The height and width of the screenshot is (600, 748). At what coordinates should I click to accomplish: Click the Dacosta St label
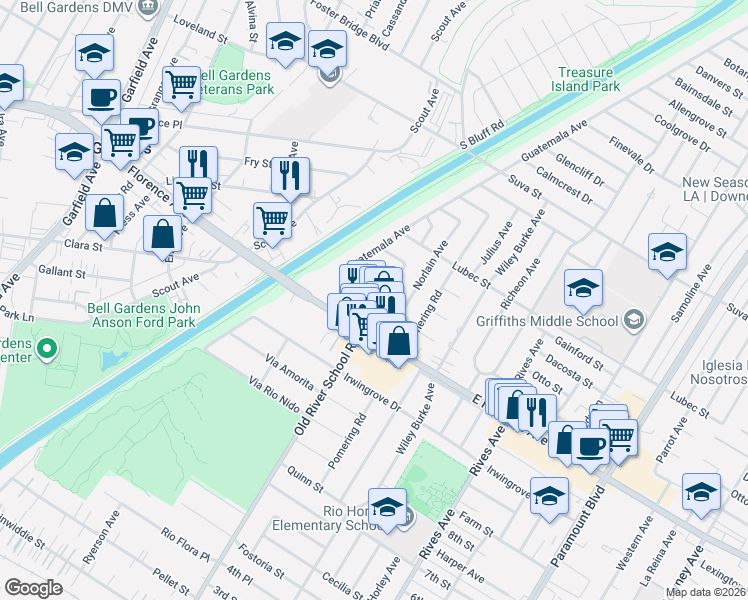[569, 371]
